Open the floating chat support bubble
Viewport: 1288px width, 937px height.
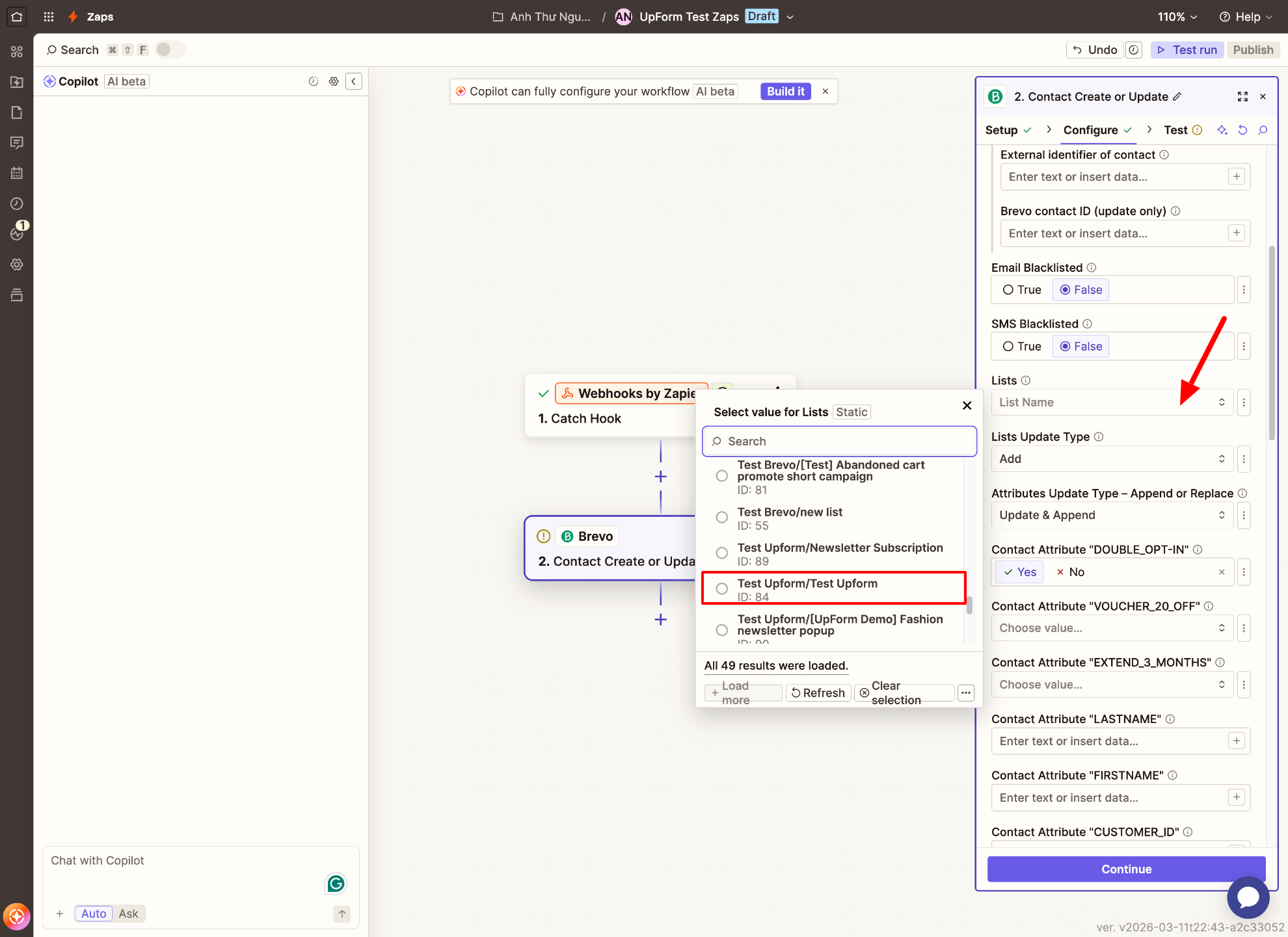click(x=1248, y=897)
